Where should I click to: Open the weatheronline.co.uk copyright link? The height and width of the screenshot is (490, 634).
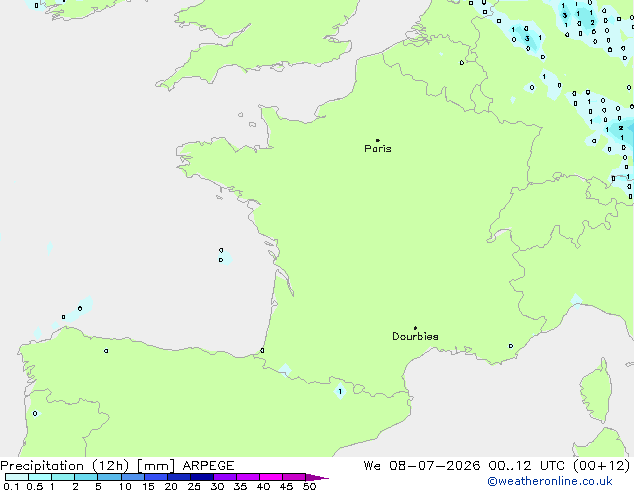click(x=550, y=481)
